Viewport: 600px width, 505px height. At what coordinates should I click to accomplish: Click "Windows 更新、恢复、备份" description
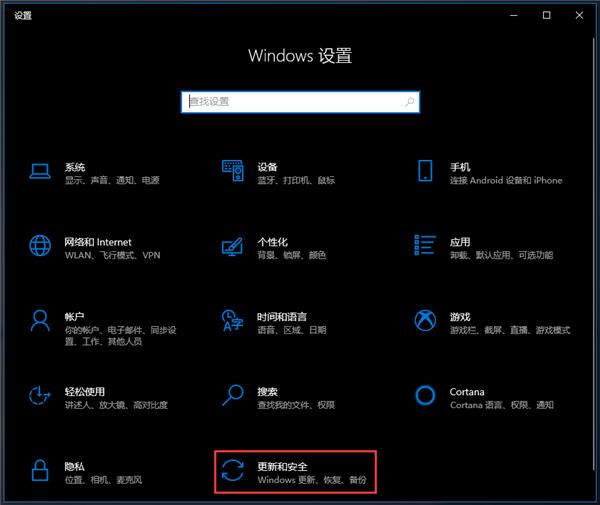[312, 480]
